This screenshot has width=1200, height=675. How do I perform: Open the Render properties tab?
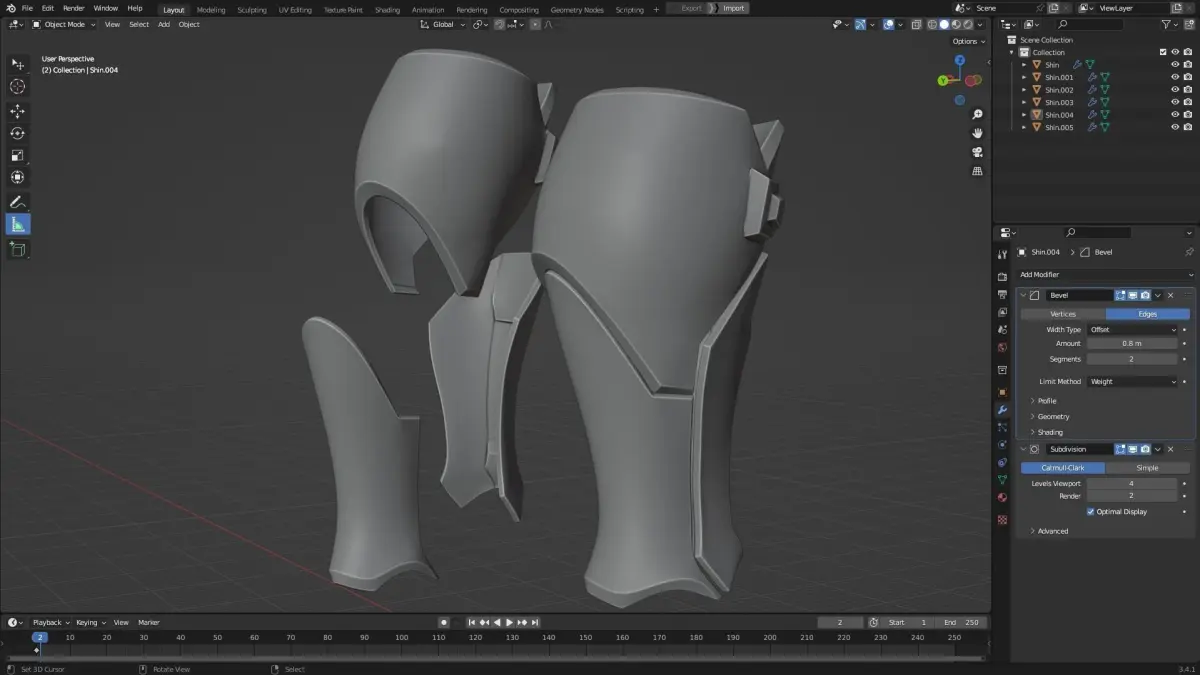click(x=1002, y=277)
